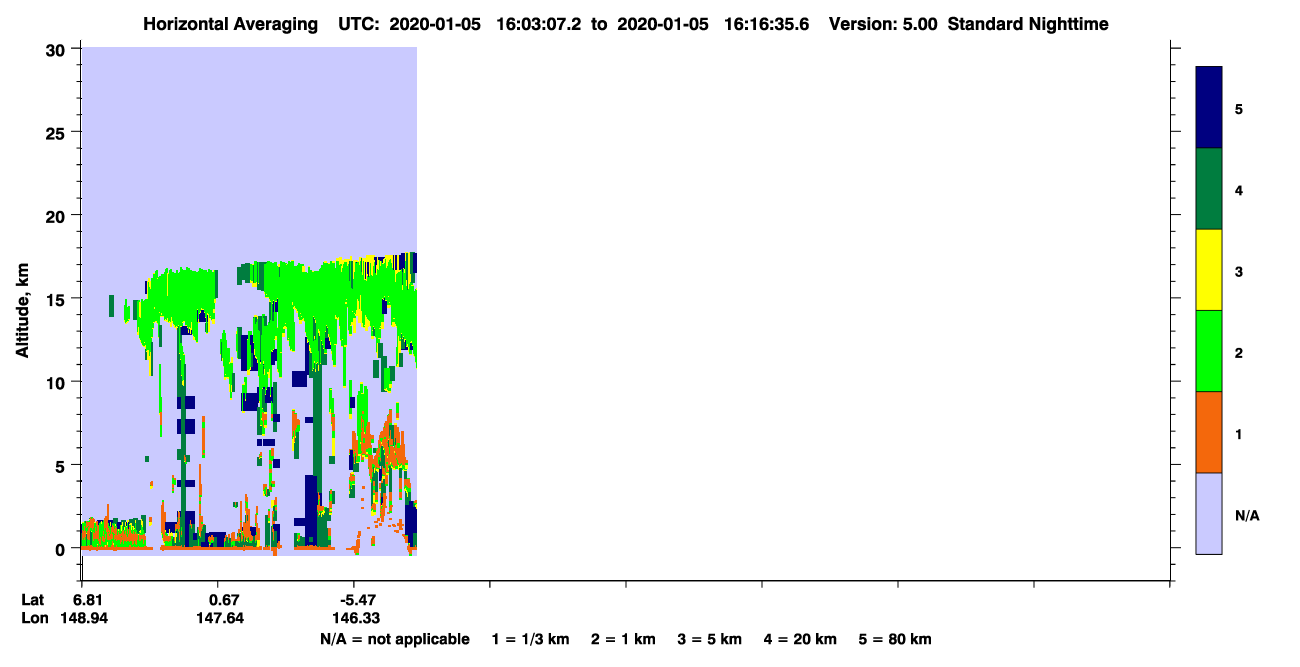Click latitude value '6.81'
Image resolution: width=1300 pixels, height=667 pixels.
pos(87,600)
